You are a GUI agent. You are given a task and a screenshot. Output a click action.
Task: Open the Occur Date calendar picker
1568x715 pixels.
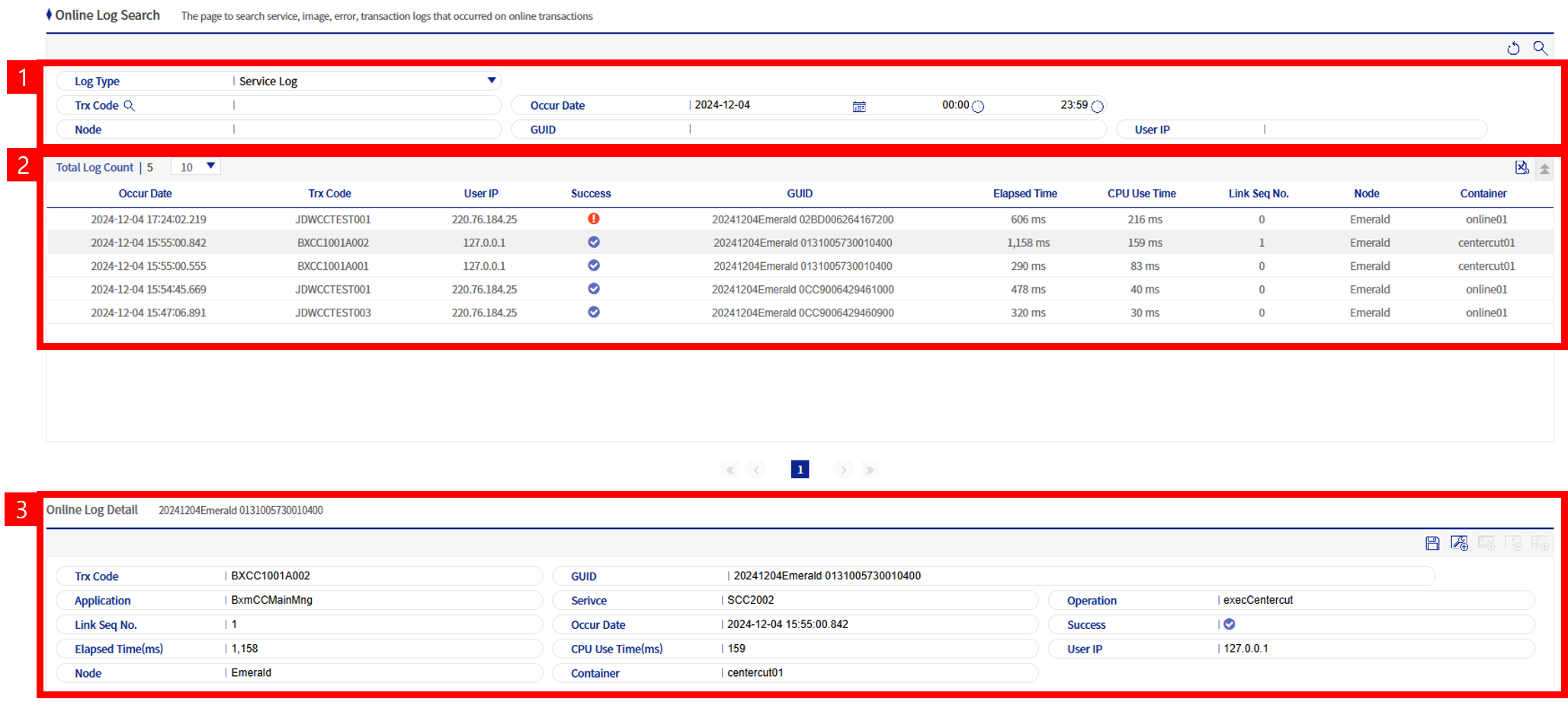point(859,107)
